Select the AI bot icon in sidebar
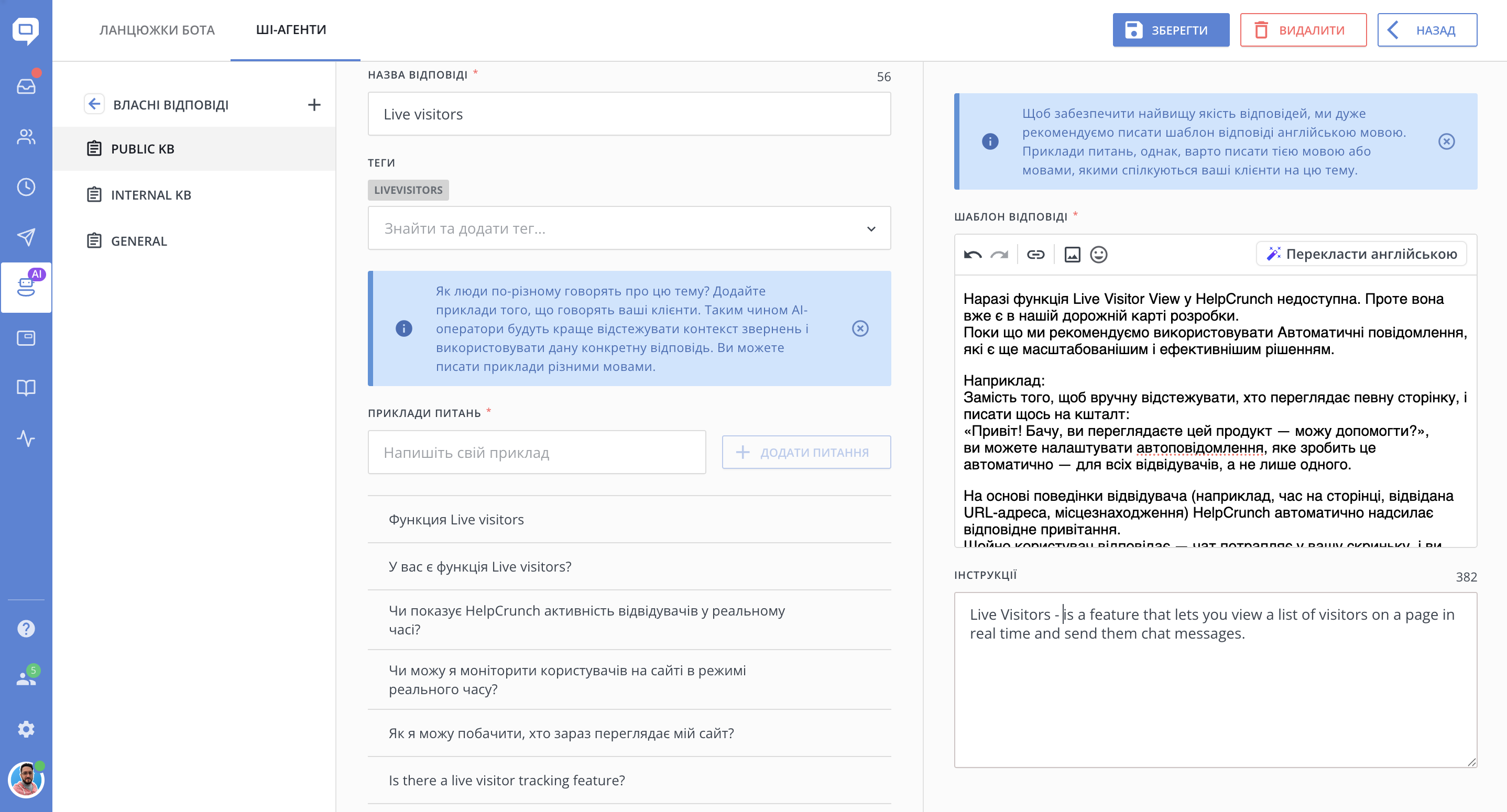This screenshot has height=812, width=1507. coord(26,287)
